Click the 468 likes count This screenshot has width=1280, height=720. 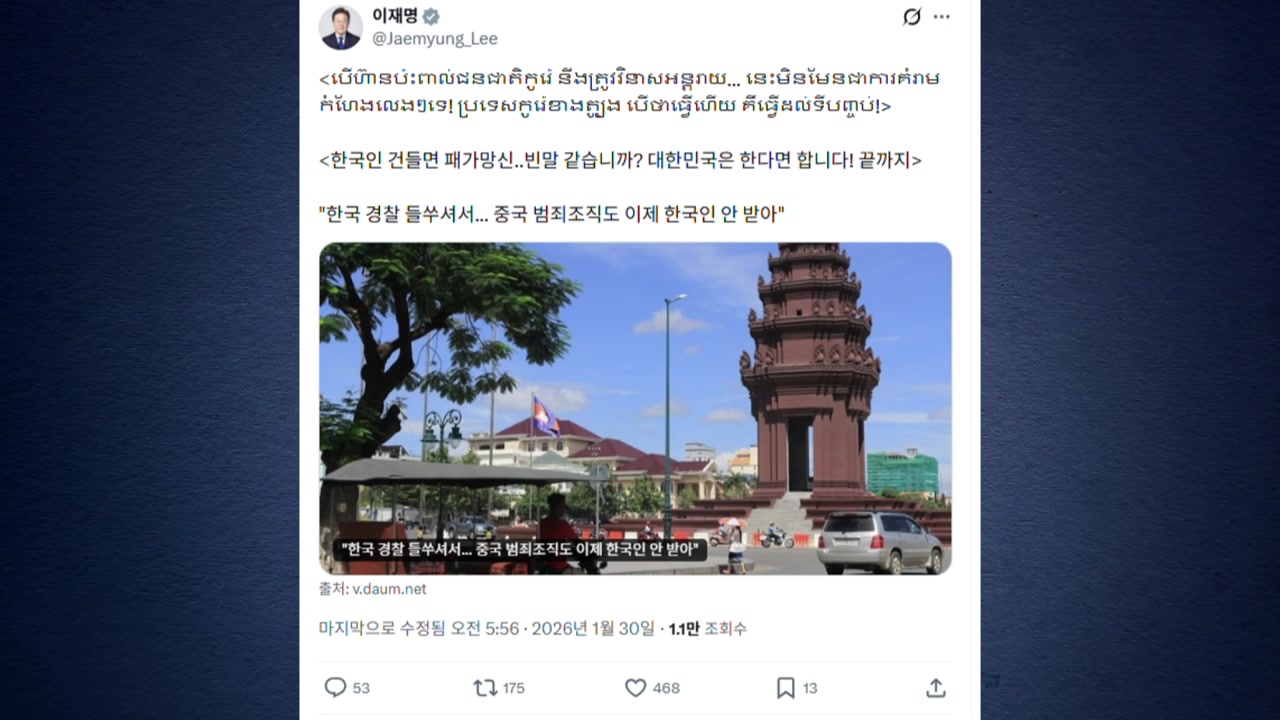pos(666,688)
